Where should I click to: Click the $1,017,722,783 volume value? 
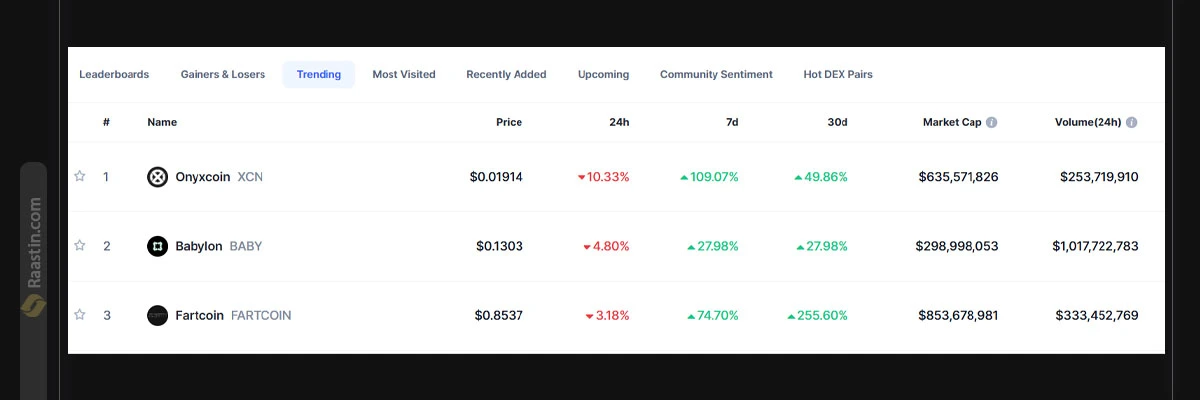(x=1095, y=246)
